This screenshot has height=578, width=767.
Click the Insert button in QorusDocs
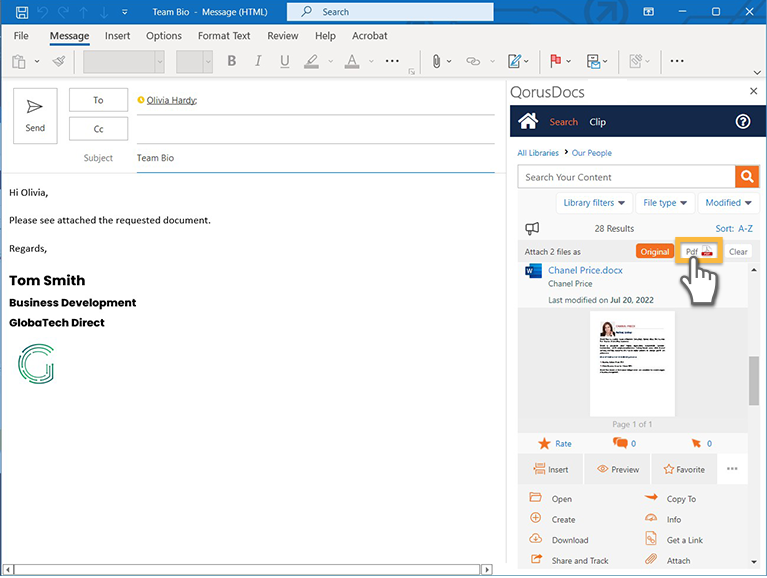[551, 469]
